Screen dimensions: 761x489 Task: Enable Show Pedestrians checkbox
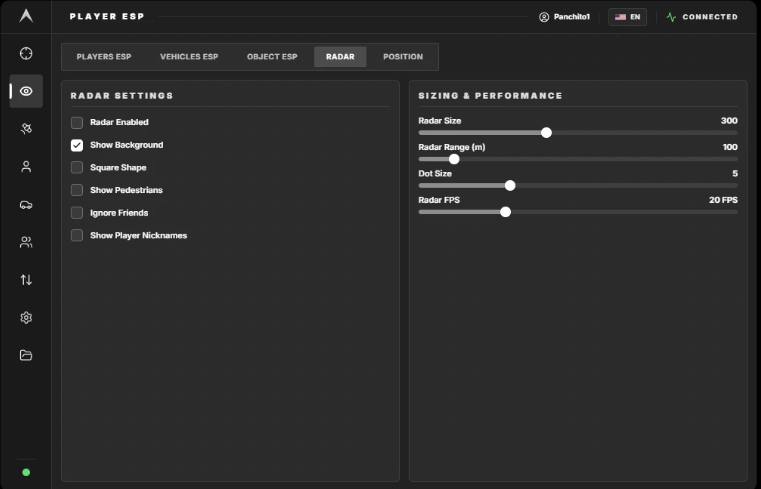coord(77,190)
